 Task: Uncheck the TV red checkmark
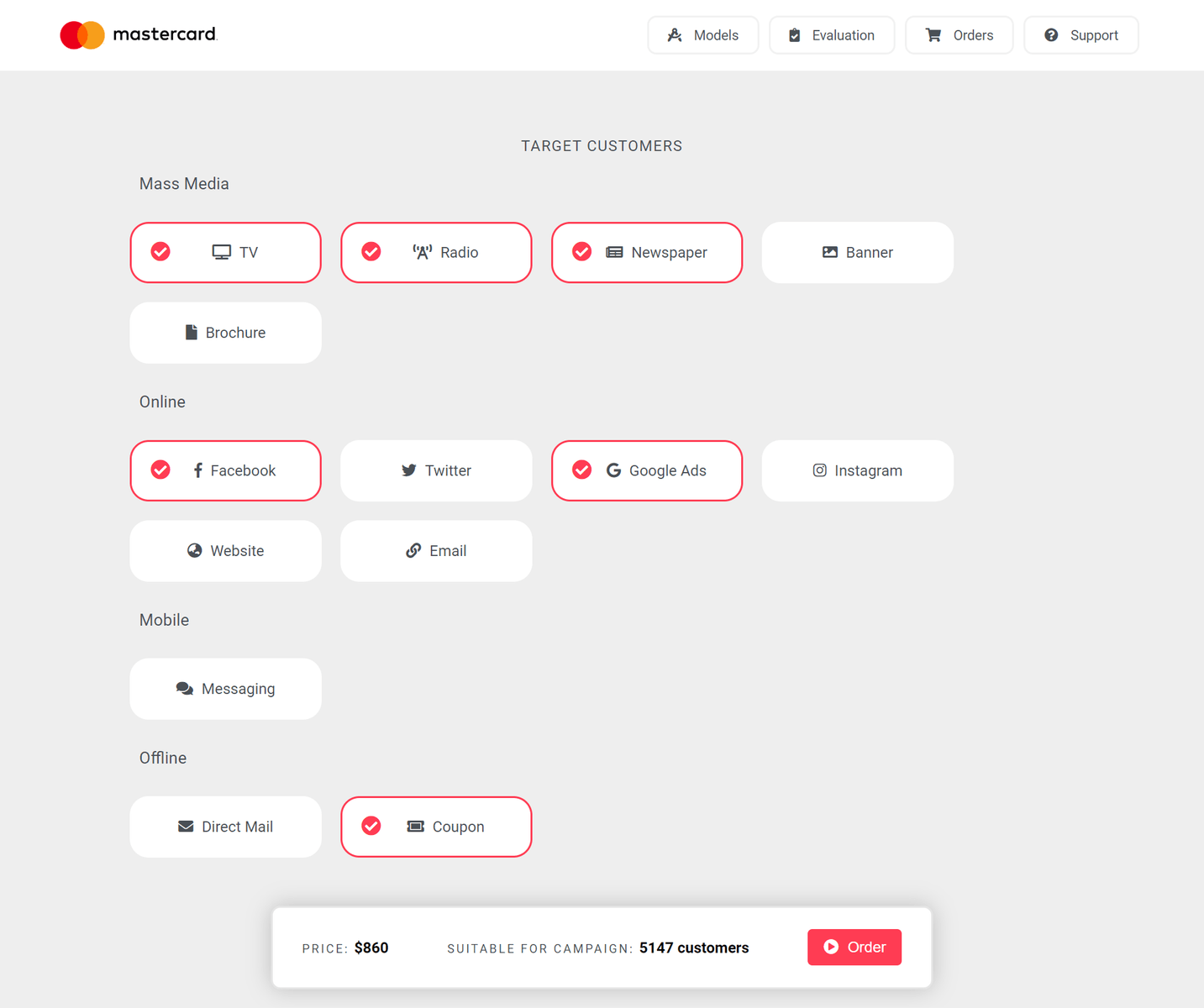[160, 252]
